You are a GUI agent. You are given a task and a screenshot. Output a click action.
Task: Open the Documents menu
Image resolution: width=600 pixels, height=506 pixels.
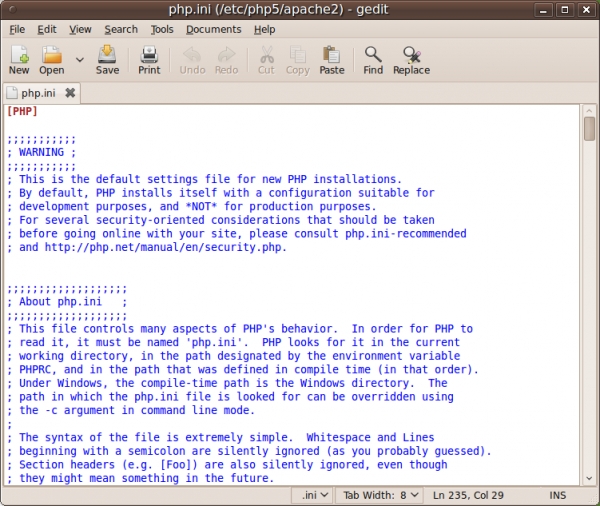(x=214, y=29)
